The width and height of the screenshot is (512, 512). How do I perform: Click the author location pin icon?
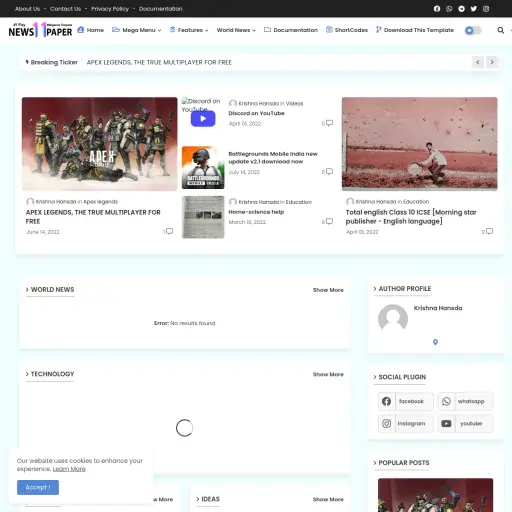(x=435, y=342)
